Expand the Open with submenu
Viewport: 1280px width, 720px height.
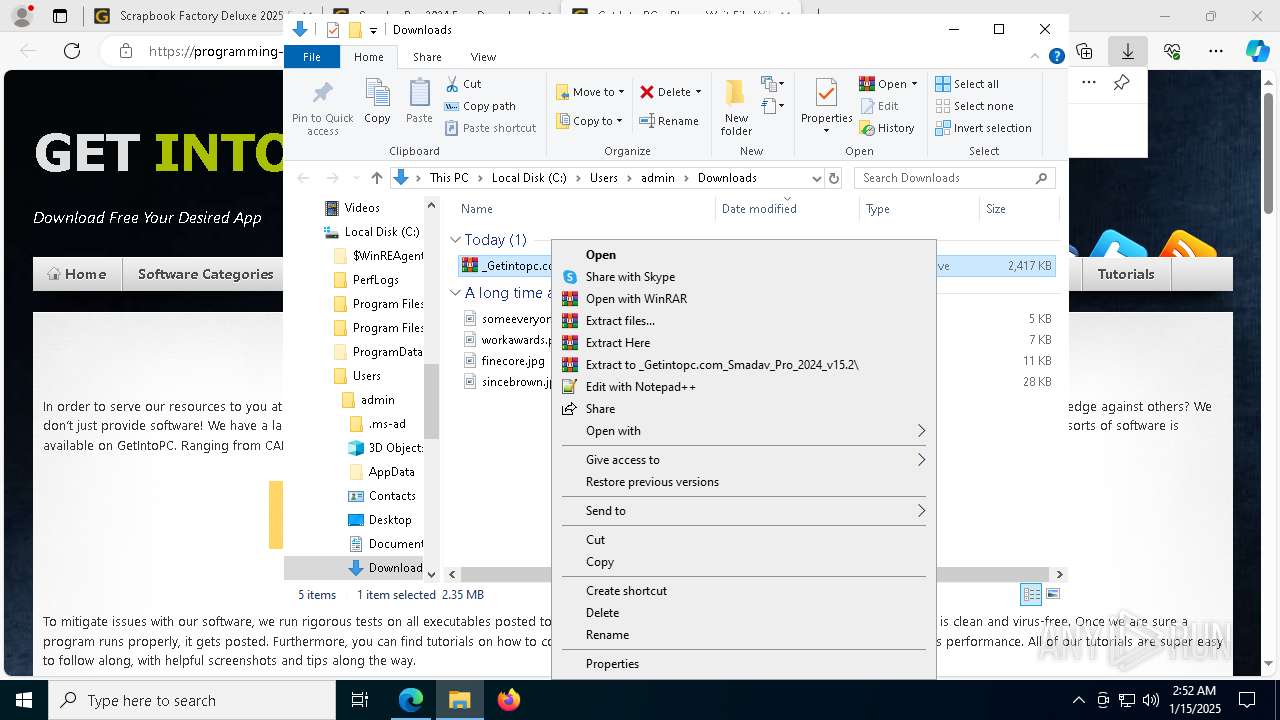(743, 431)
